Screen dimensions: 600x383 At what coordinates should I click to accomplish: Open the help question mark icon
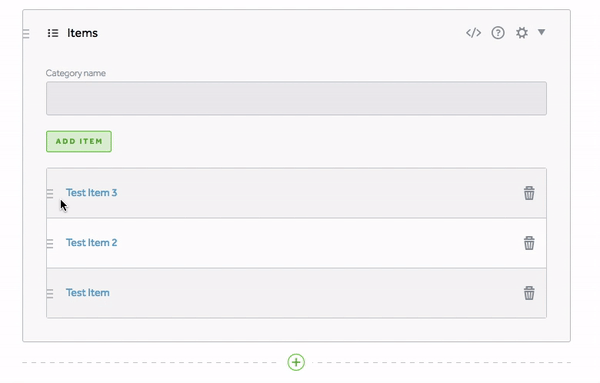(x=498, y=33)
